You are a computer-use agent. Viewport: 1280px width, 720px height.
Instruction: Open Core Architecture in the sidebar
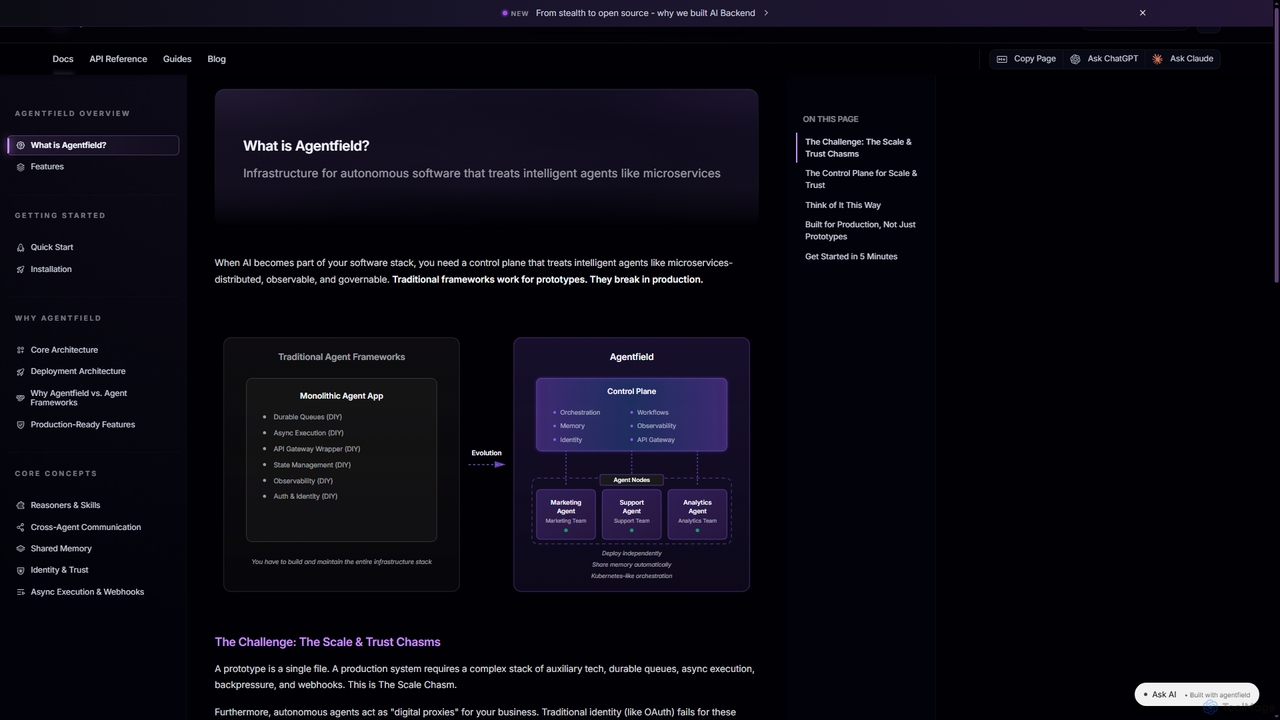[x=93, y=350]
